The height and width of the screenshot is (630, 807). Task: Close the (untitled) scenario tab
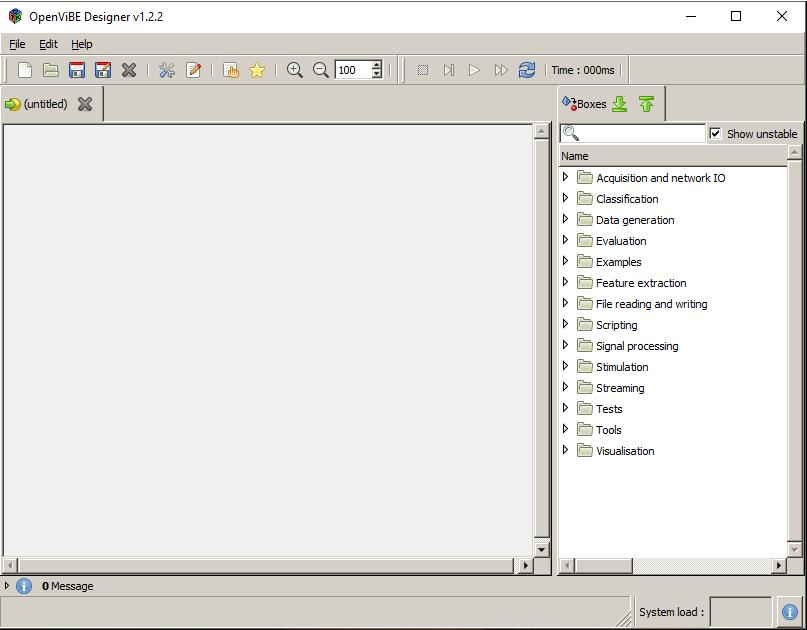click(85, 104)
